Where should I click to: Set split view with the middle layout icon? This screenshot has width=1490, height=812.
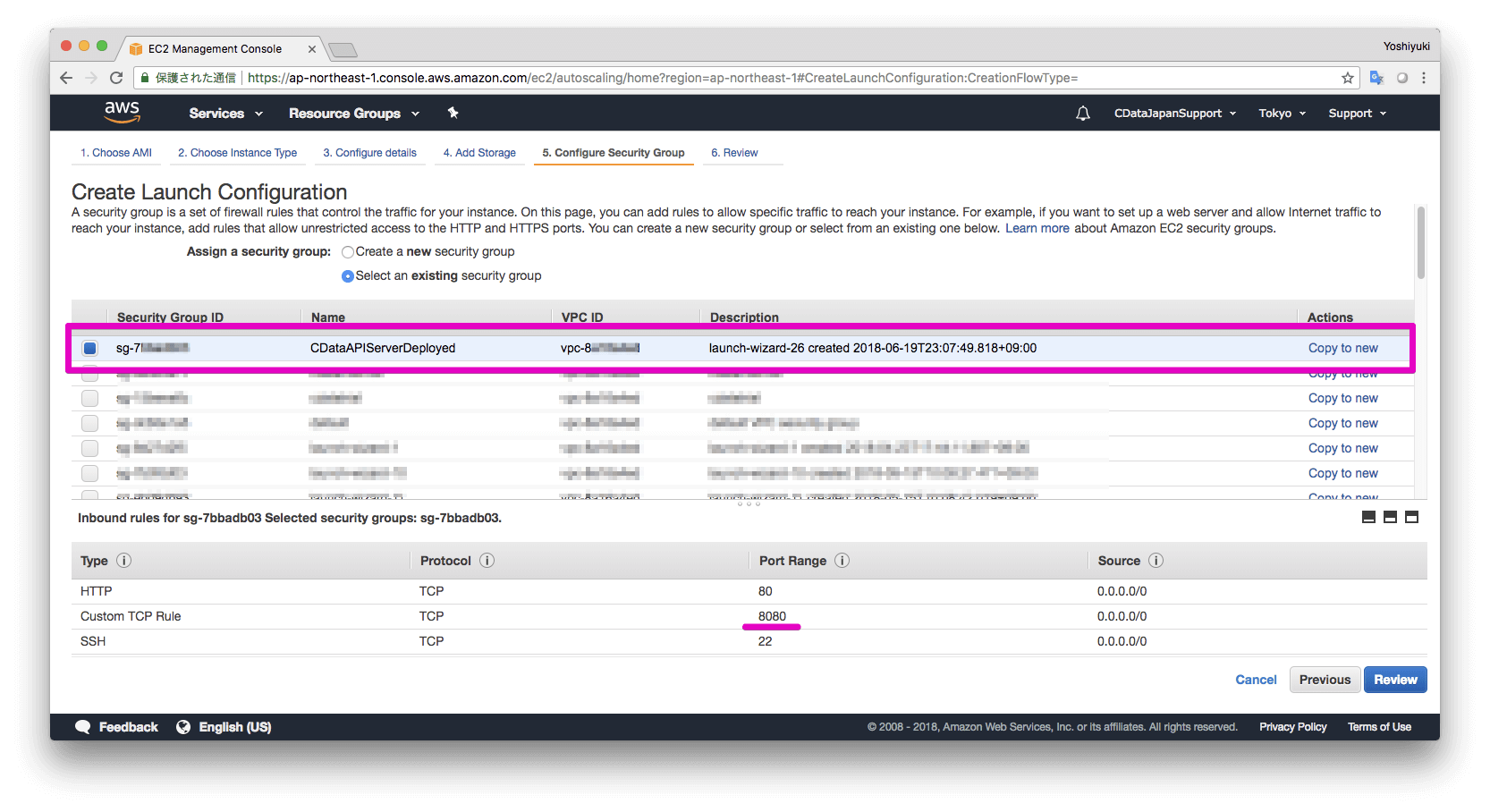pyautogui.click(x=1390, y=517)
